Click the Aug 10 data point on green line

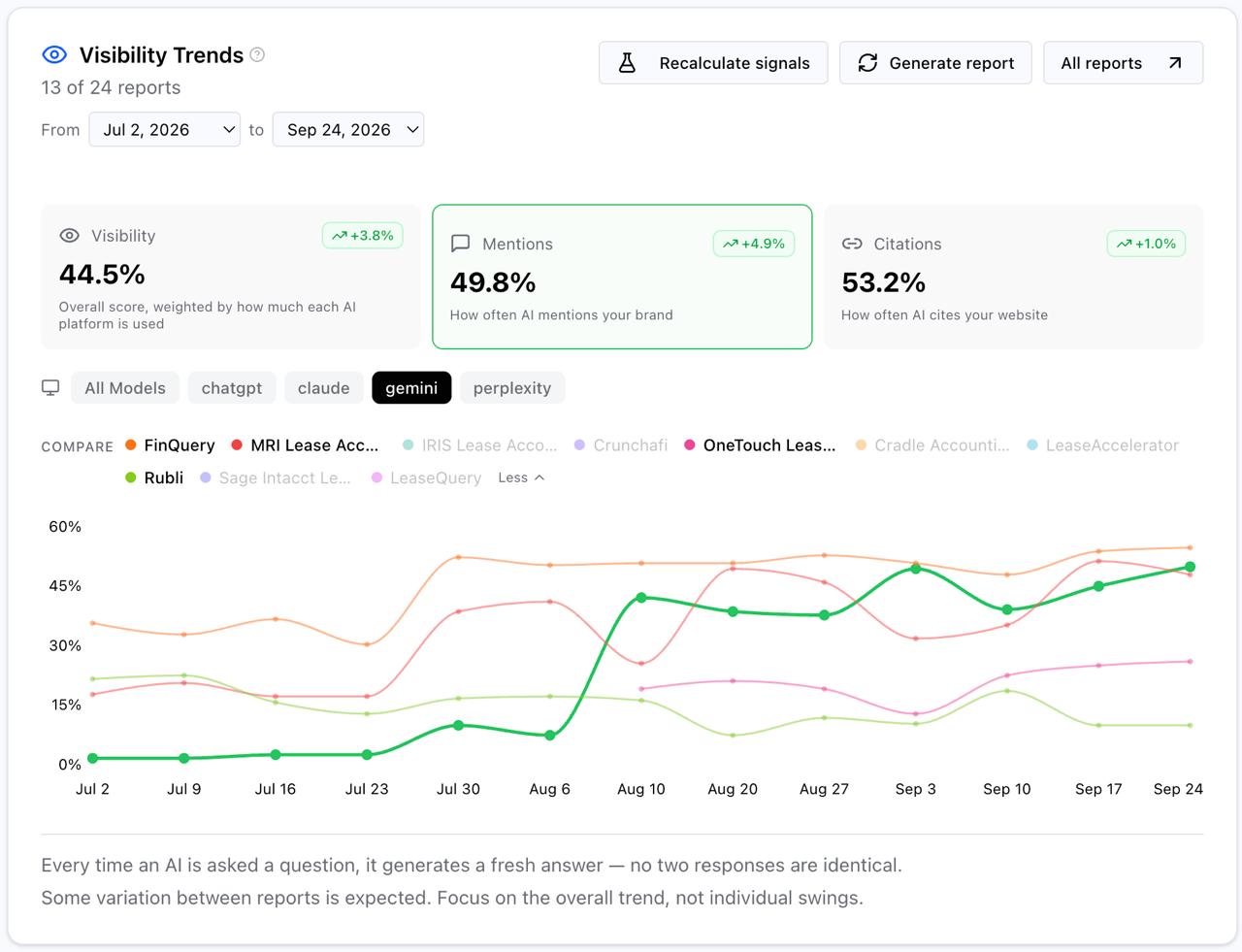641,598
